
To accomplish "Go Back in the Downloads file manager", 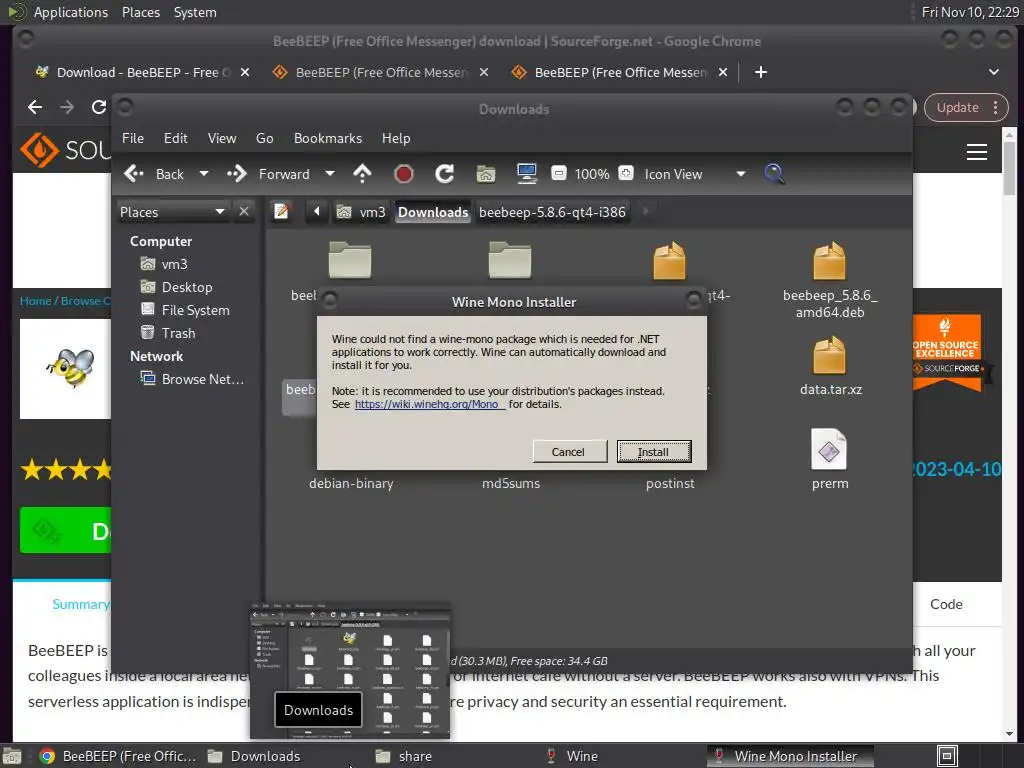I will pos(155,174).
